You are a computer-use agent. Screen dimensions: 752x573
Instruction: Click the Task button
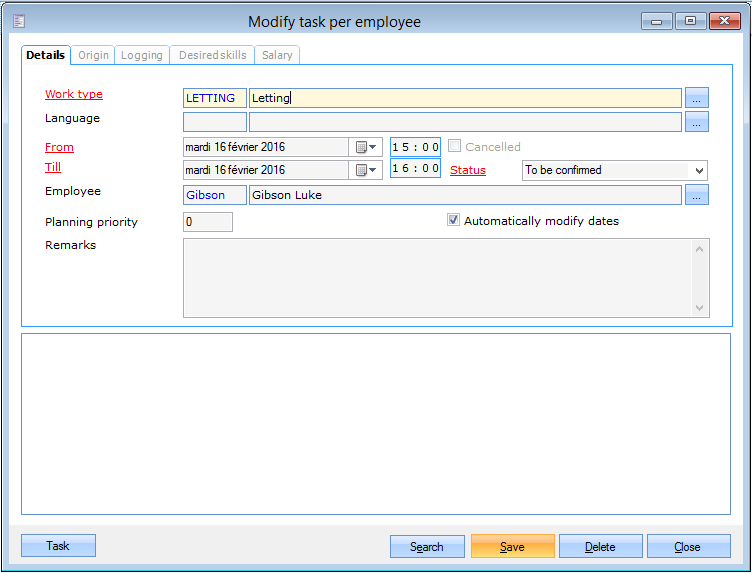coord(58,546)
